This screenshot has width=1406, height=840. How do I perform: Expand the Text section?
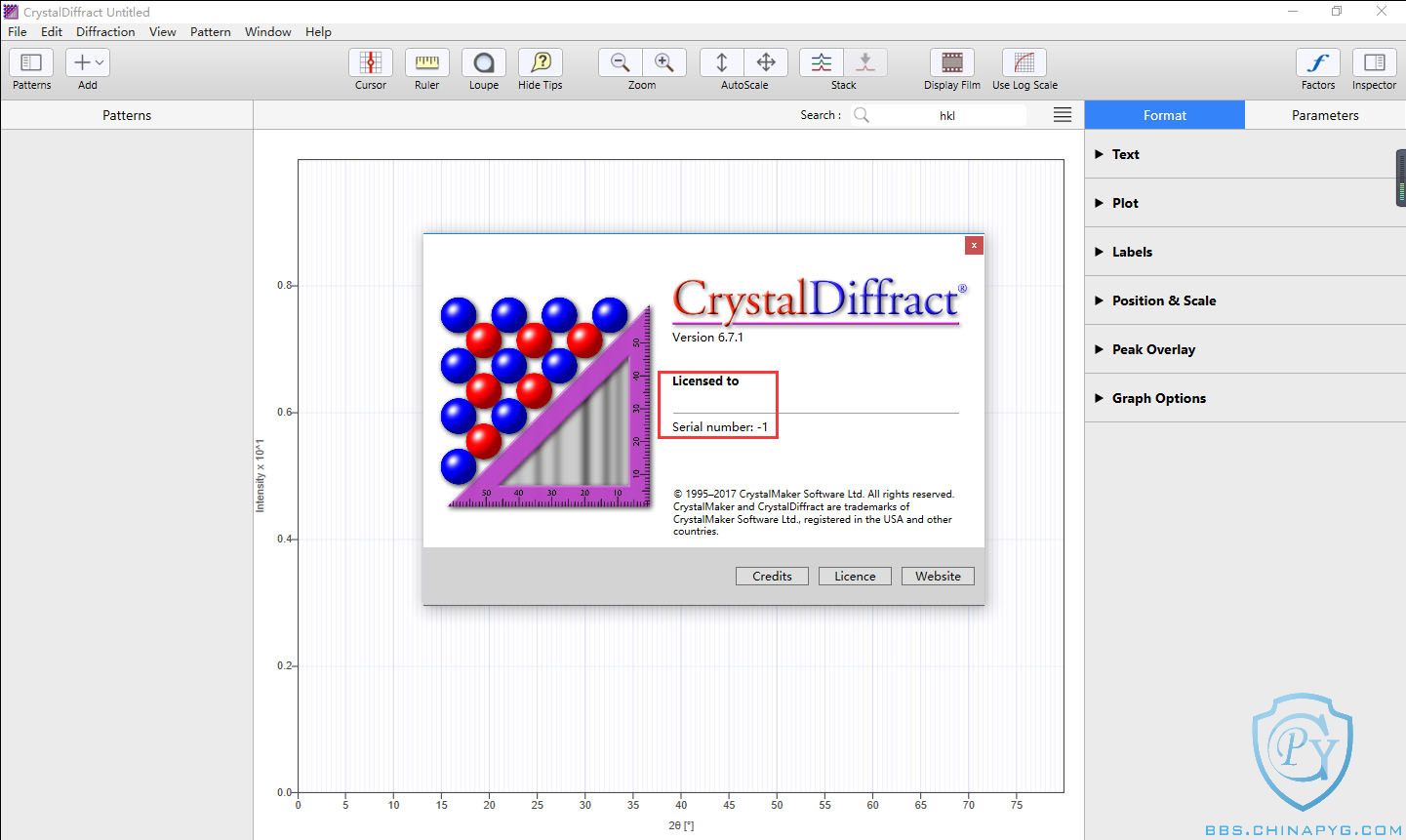(x=1245, y=154)
